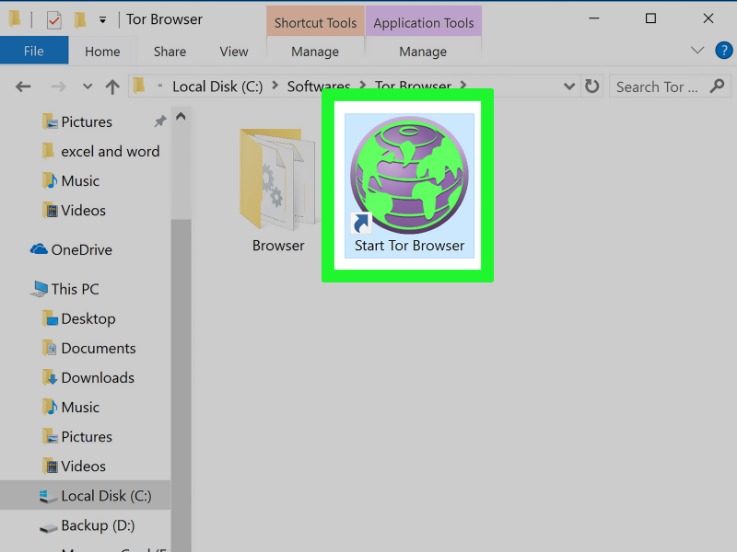Viewport: 737px width, 552px height.
Task: Go back with the left arrow
Action: coord(23,87)
